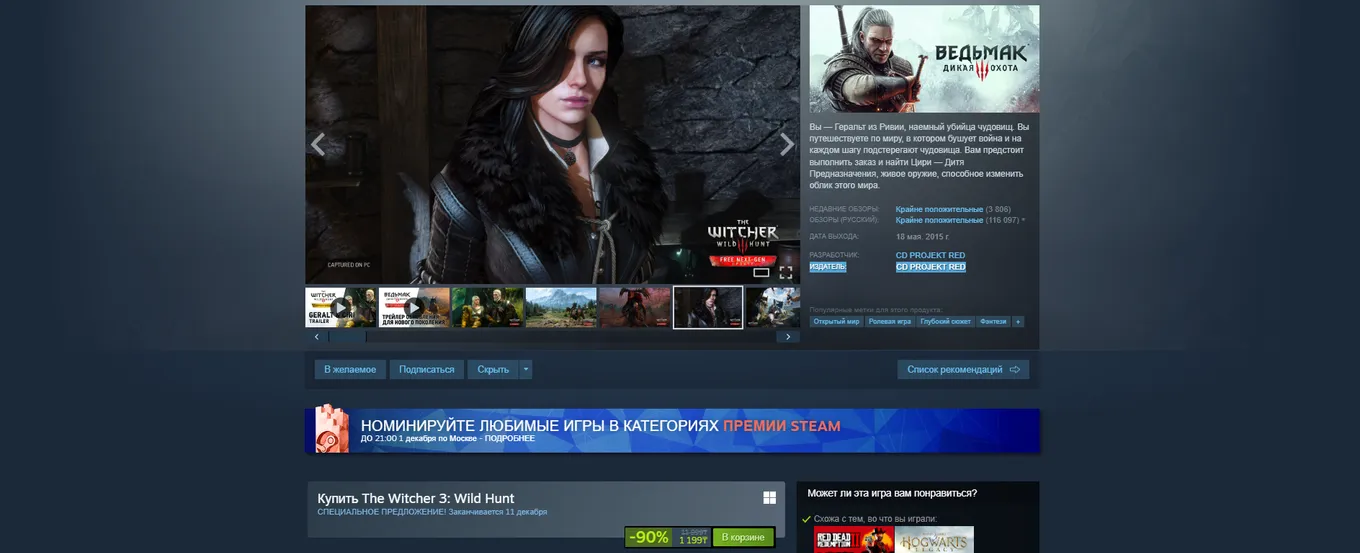
Task: Go to previous screenshot with left arrow
Action: 318,145
